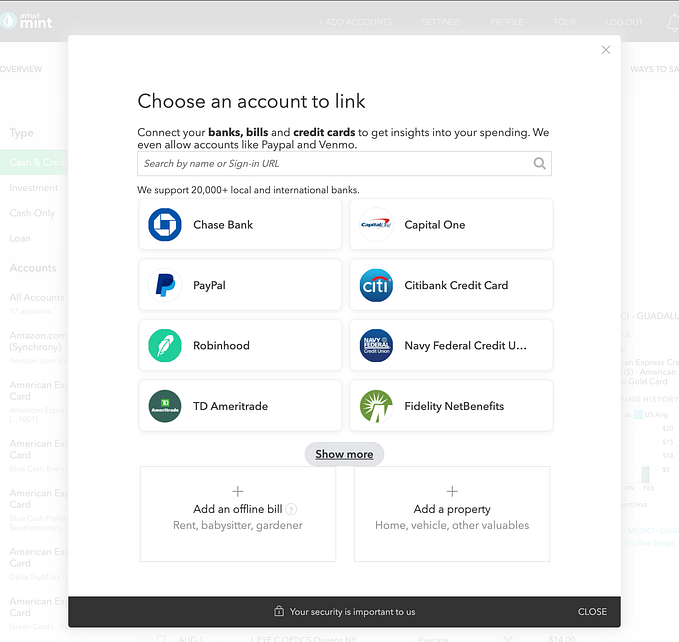Viewport: 679px width, 642px height.
Task: Click Add an offline bill text
Action: click(238, 509)
